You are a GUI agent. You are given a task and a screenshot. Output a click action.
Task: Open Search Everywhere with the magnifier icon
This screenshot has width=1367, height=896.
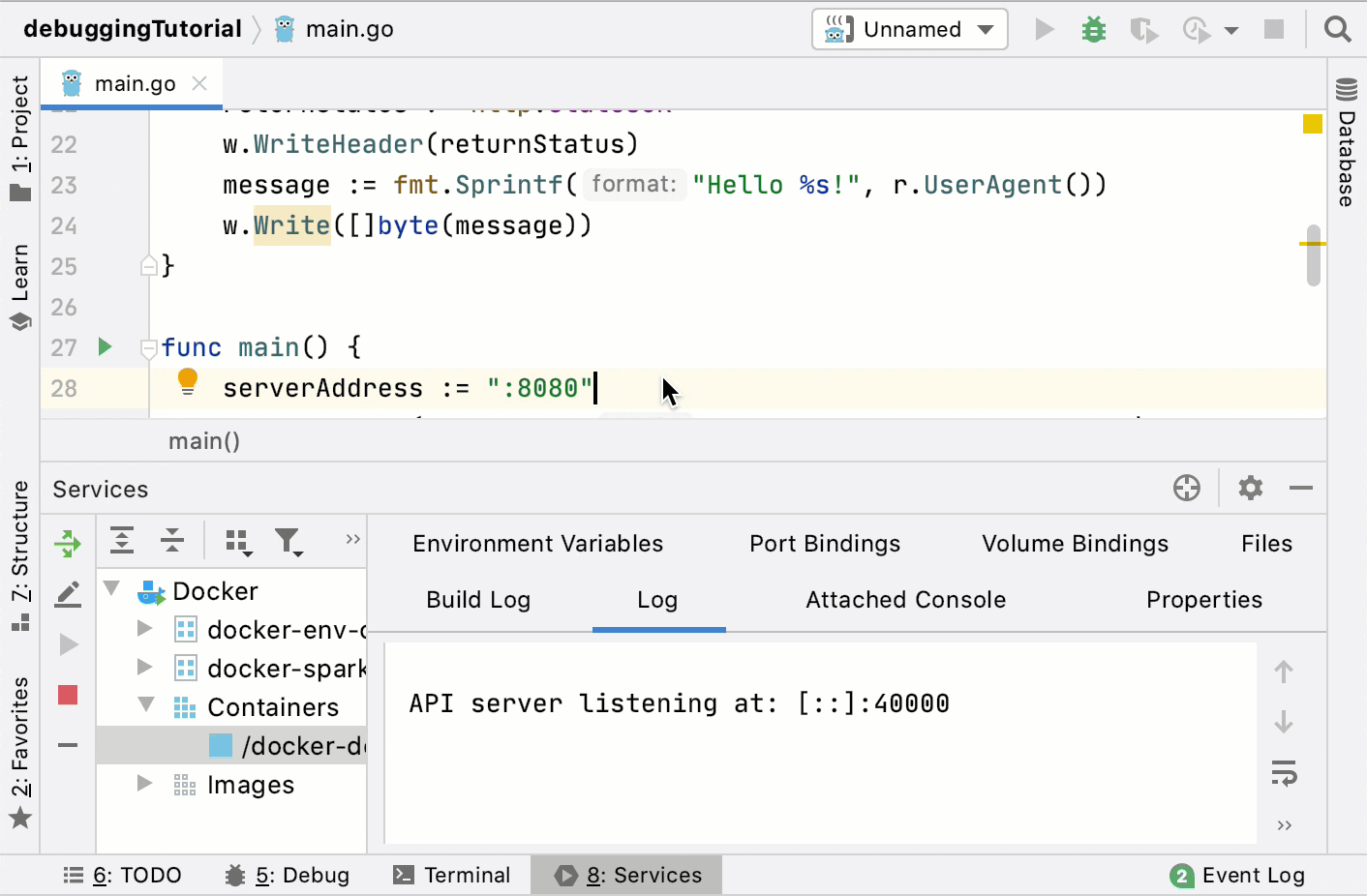click(x=1337, y=29)
